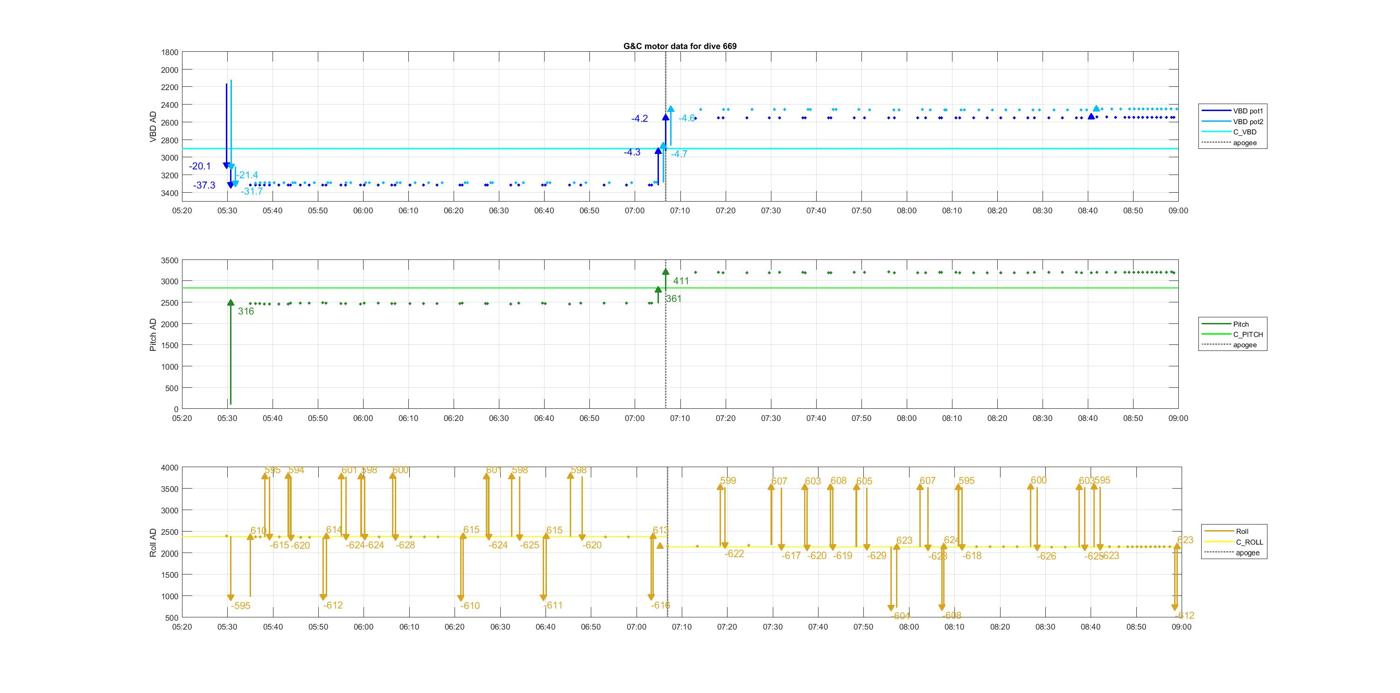The height and width of the screenshot is (693, 1400).
Task: Click the '-629' roll data label
Action: 877,556
